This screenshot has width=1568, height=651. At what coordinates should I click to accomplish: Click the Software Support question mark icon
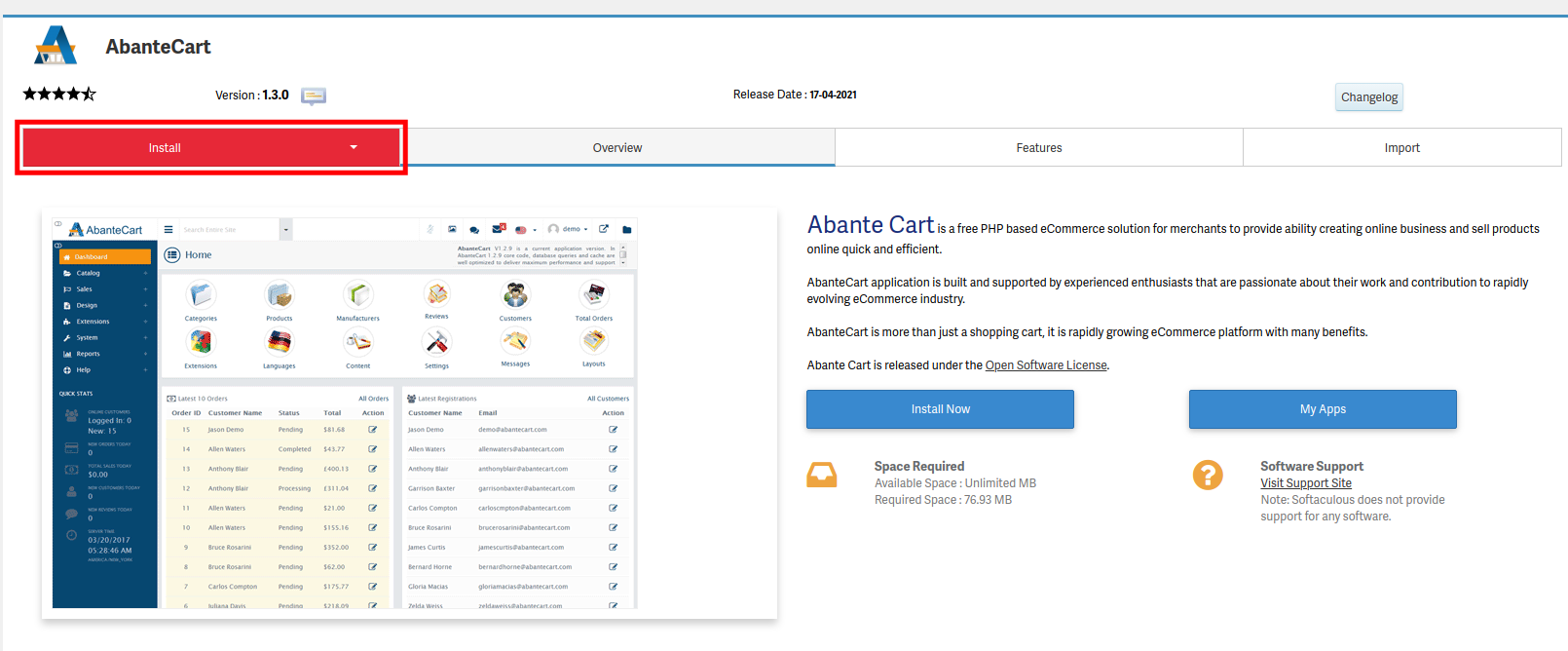click(x=1208, y=475)
